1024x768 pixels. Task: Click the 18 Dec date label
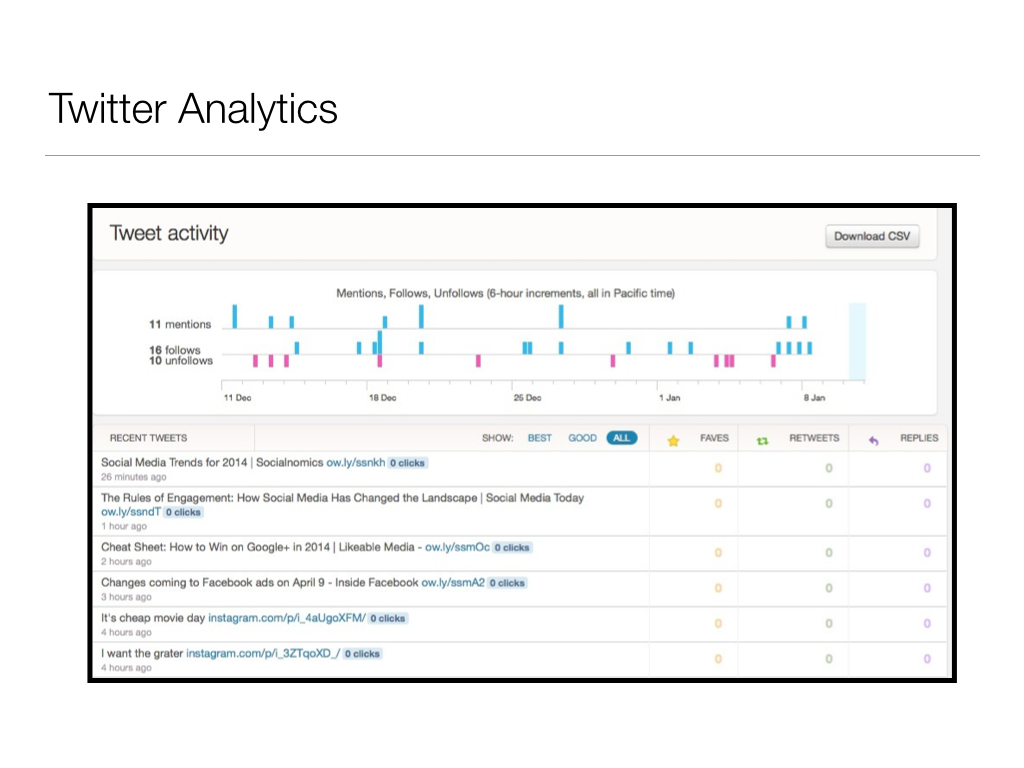point(382,398)
